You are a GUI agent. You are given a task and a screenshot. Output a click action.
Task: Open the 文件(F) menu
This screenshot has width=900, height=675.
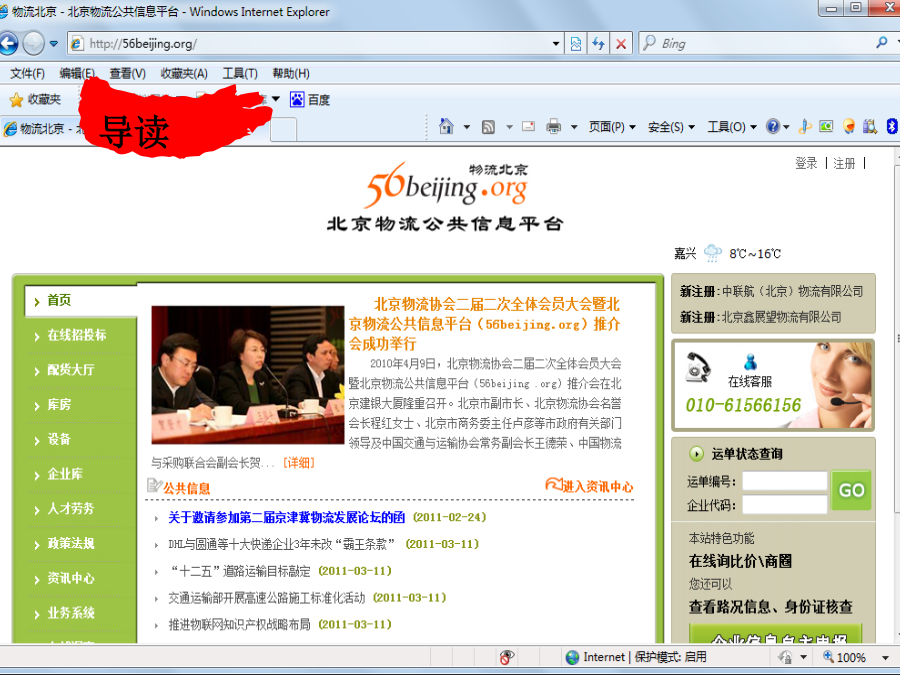(x=27, y=73)
